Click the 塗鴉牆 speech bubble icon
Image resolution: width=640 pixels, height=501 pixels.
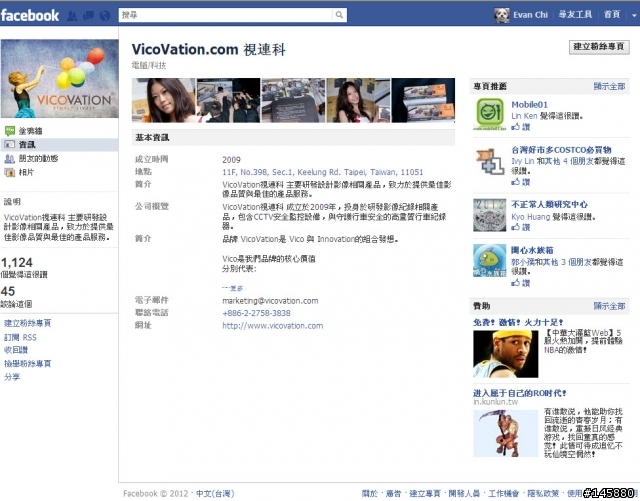point(10,131)
